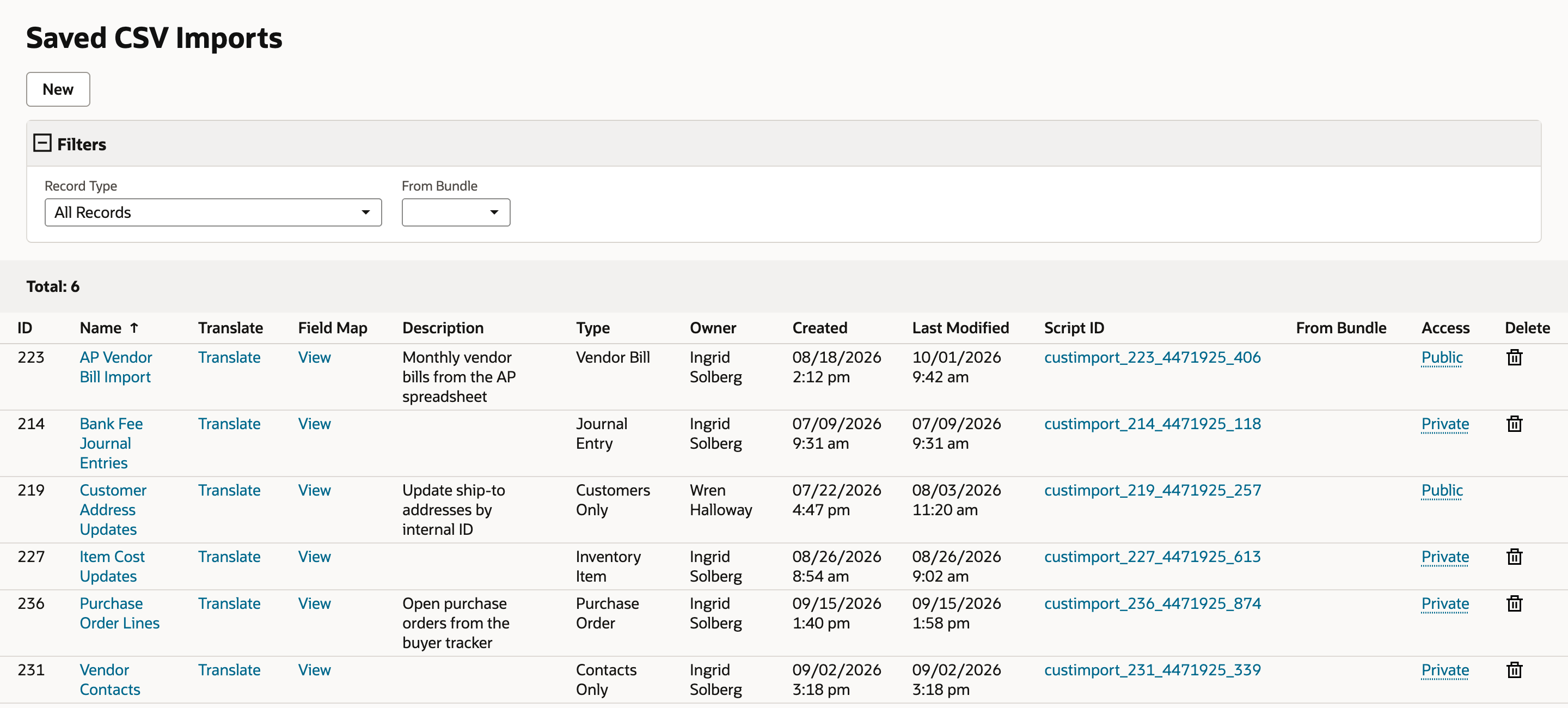
Task: View field map for Vendor Contacts
Action: click(314, 670)
